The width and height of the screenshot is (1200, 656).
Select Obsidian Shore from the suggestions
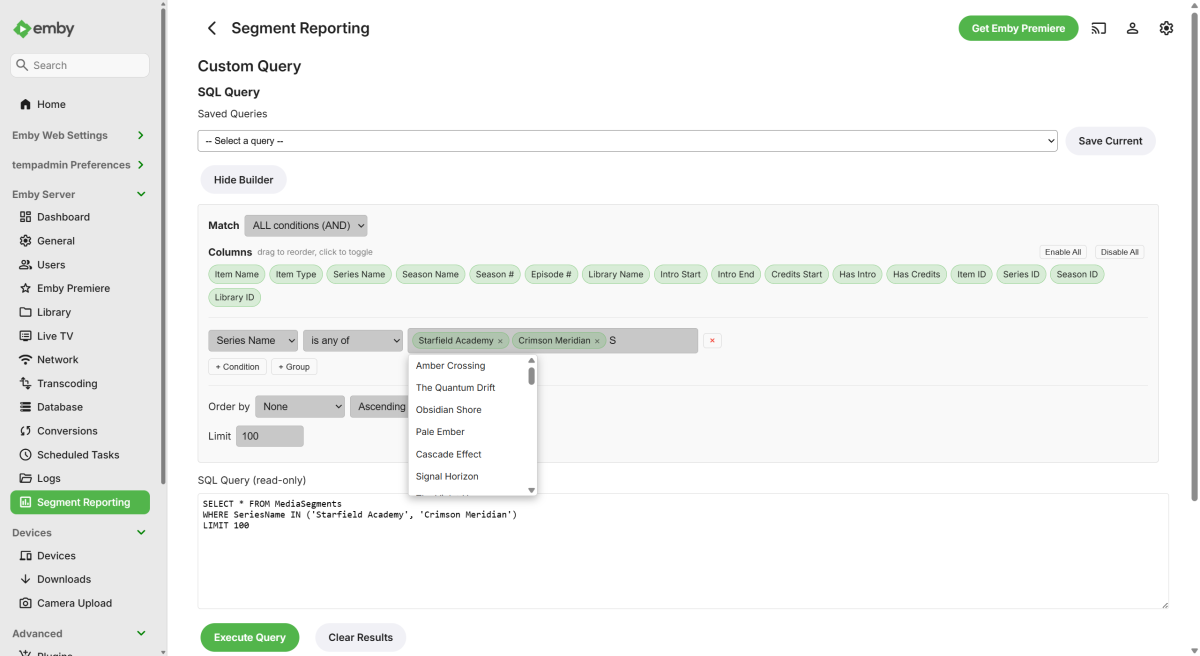(x=448, y=410)
